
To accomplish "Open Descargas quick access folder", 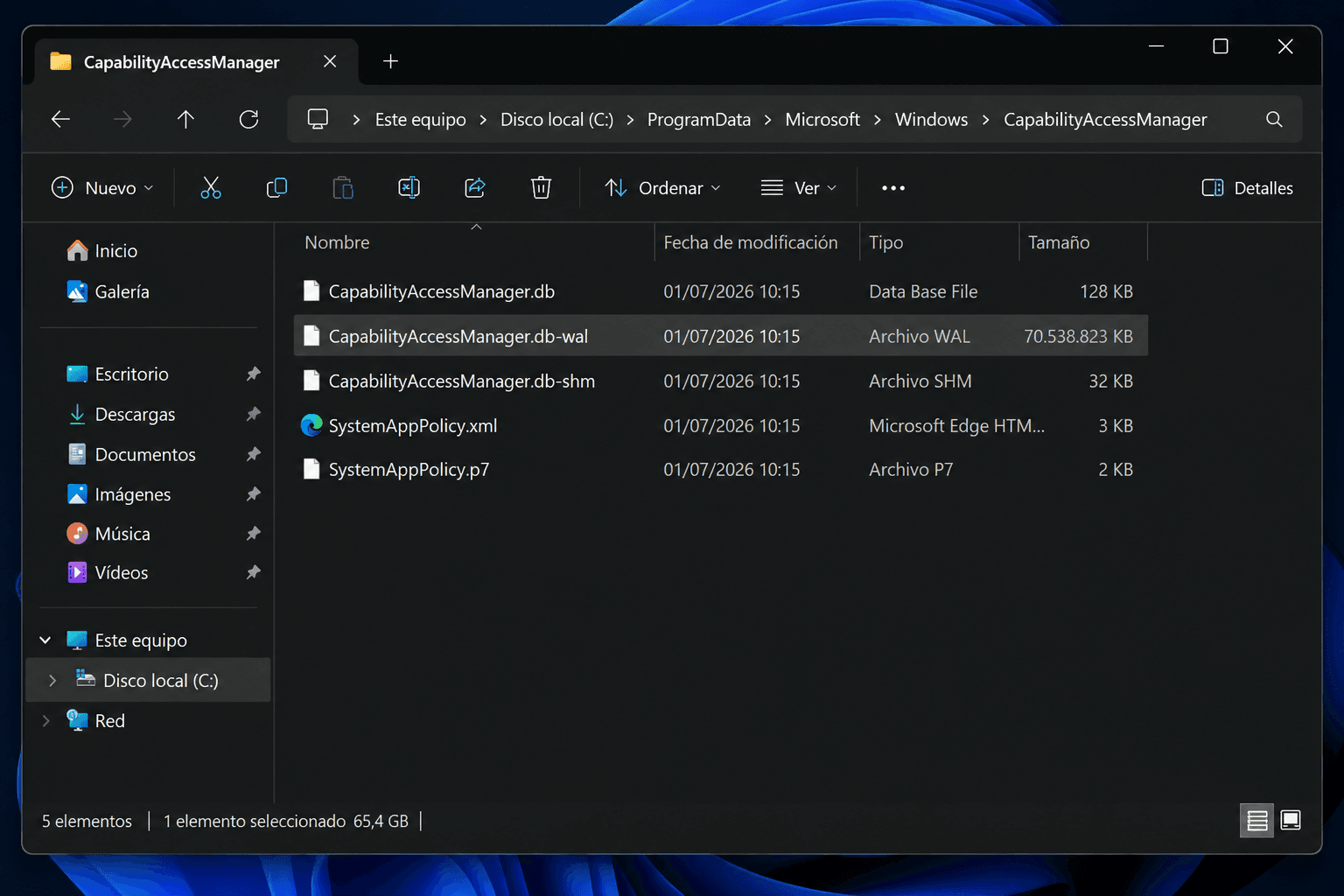I will (x=136, y=414).
